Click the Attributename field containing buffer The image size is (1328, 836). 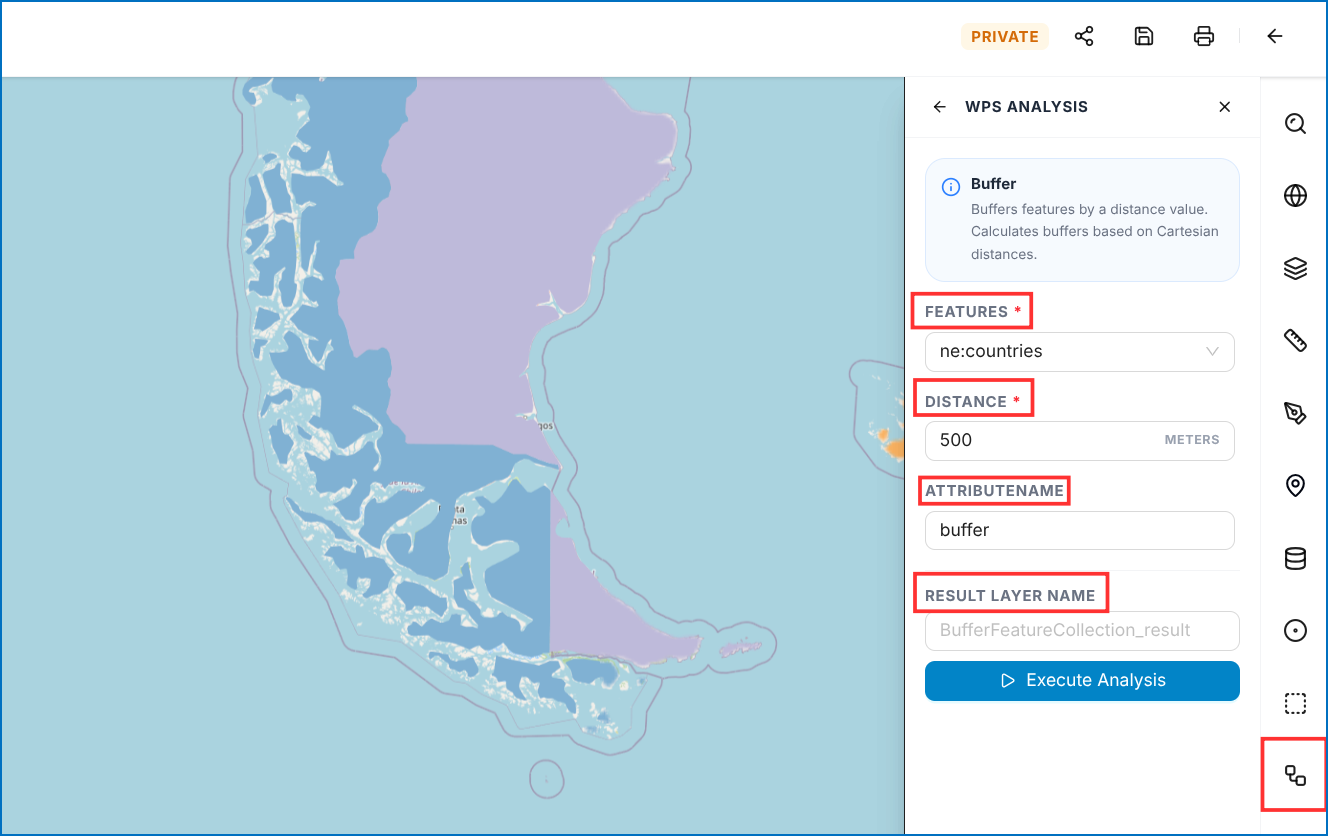(x=1080, y=530)
